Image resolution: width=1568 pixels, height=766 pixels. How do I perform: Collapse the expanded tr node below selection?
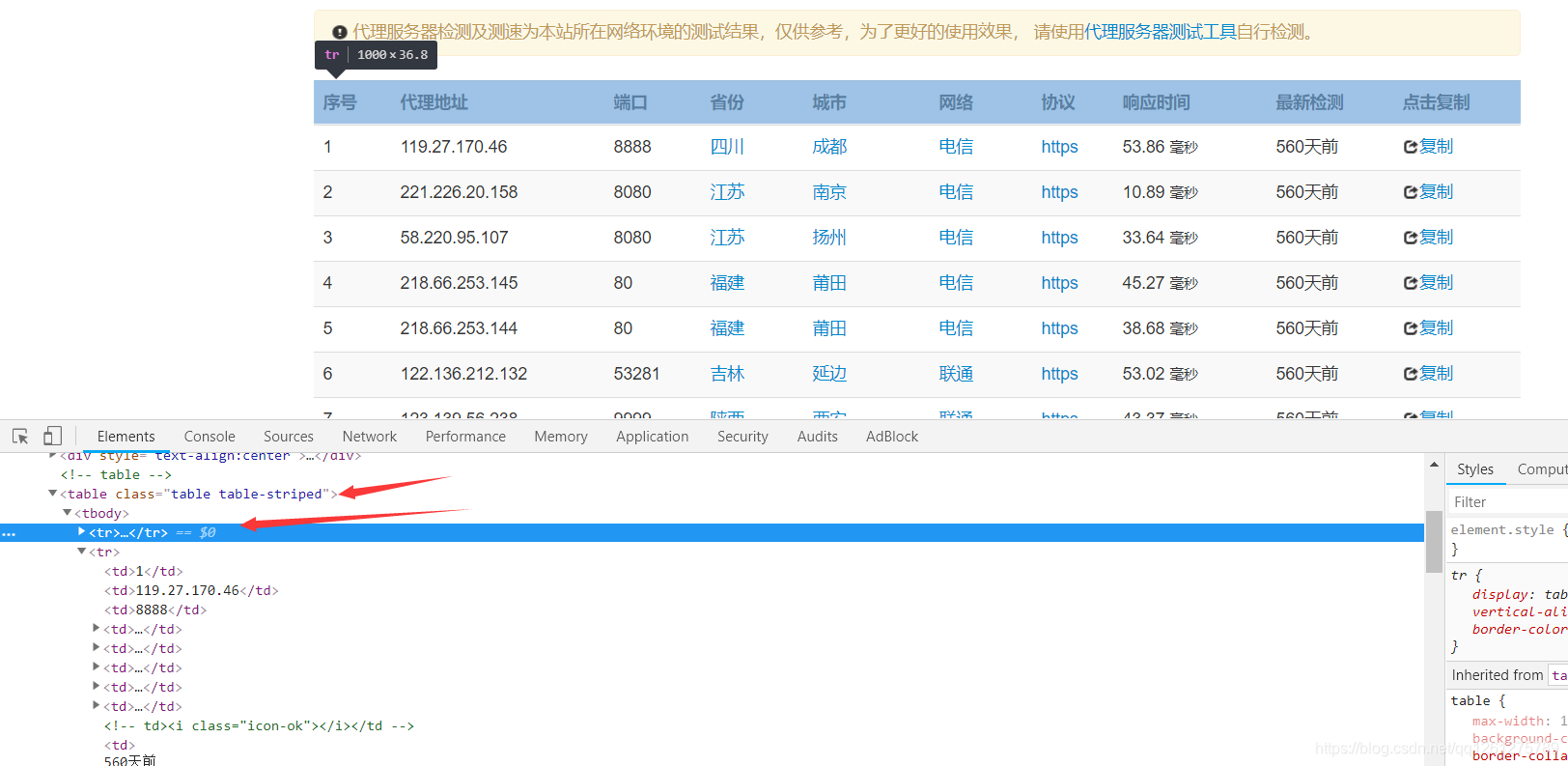(x=82, y=552)
